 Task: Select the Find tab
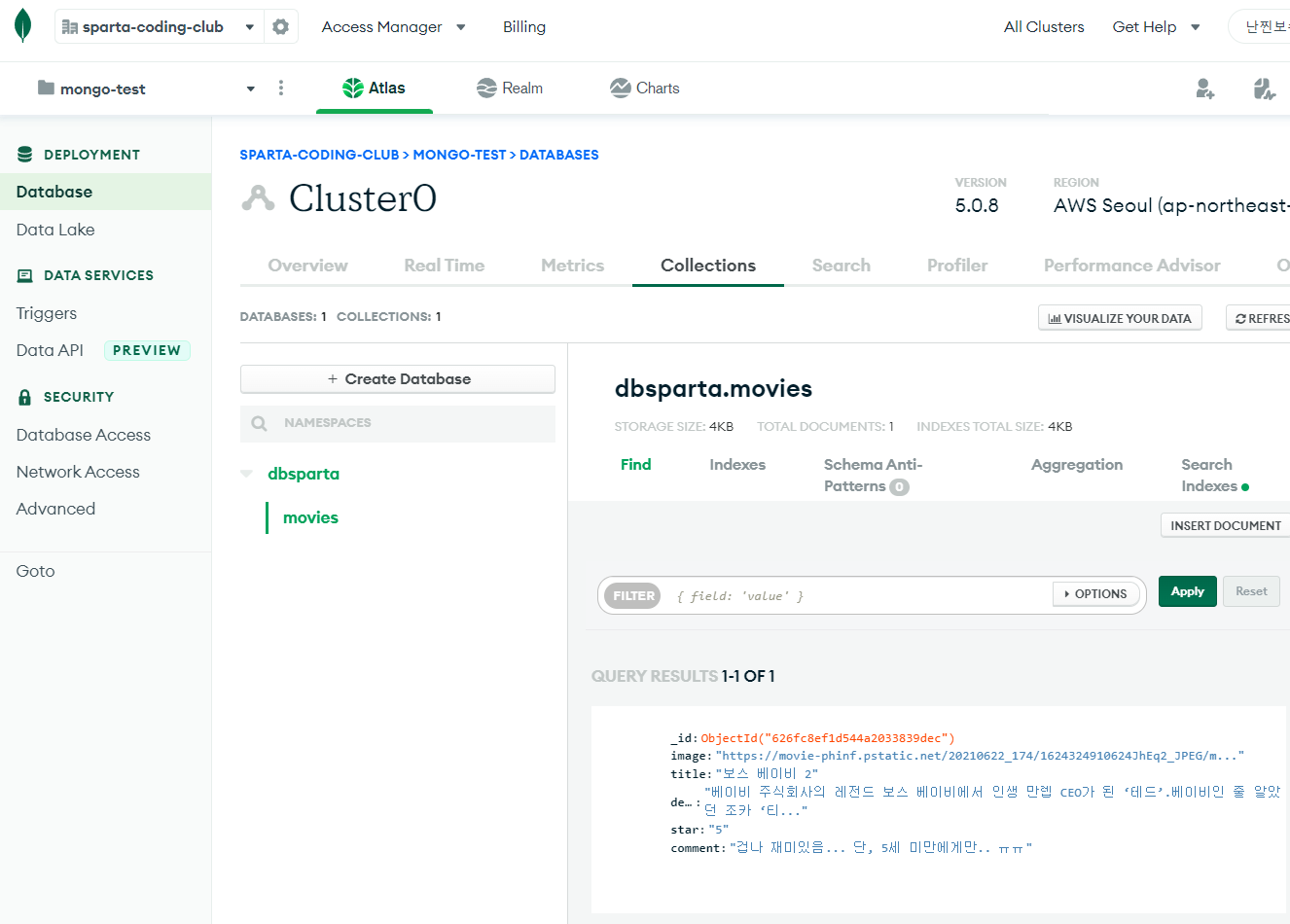(636, 465)
